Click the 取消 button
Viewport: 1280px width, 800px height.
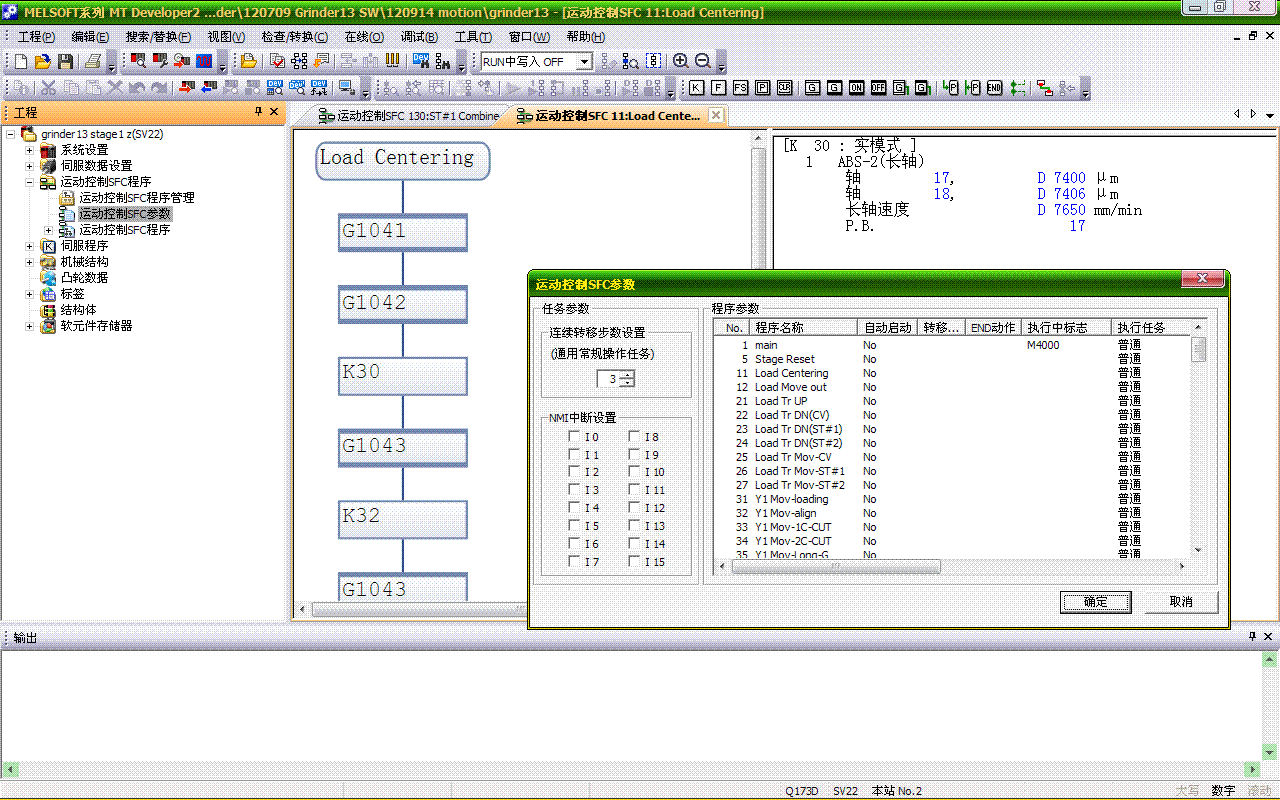click(1181, 602)
